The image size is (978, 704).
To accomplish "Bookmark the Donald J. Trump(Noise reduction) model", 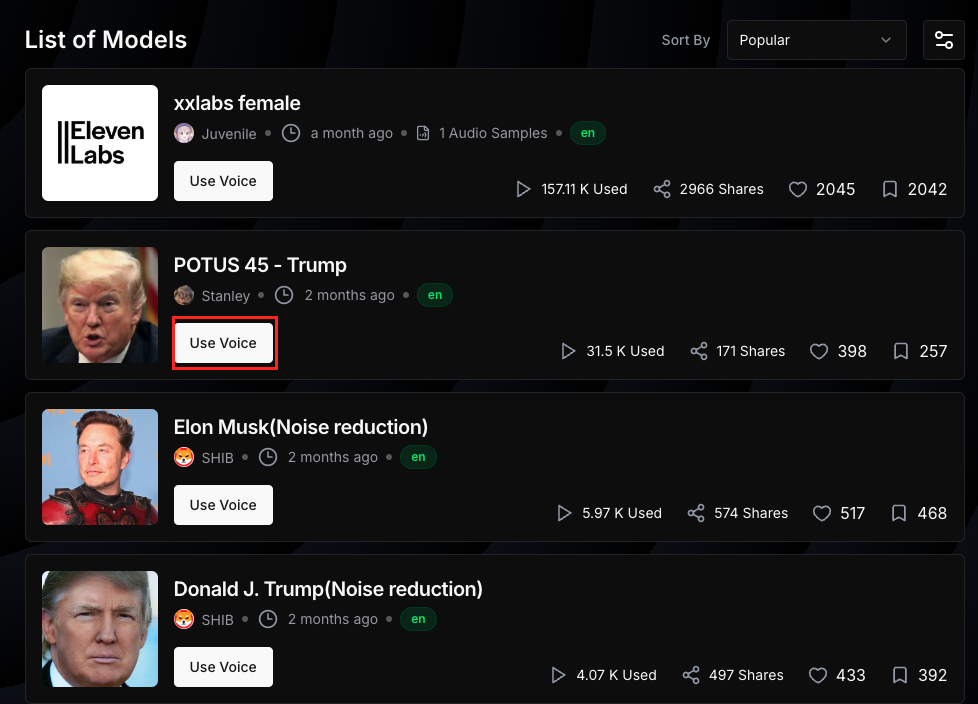I will pyautogui.click(x=899, y=675).
